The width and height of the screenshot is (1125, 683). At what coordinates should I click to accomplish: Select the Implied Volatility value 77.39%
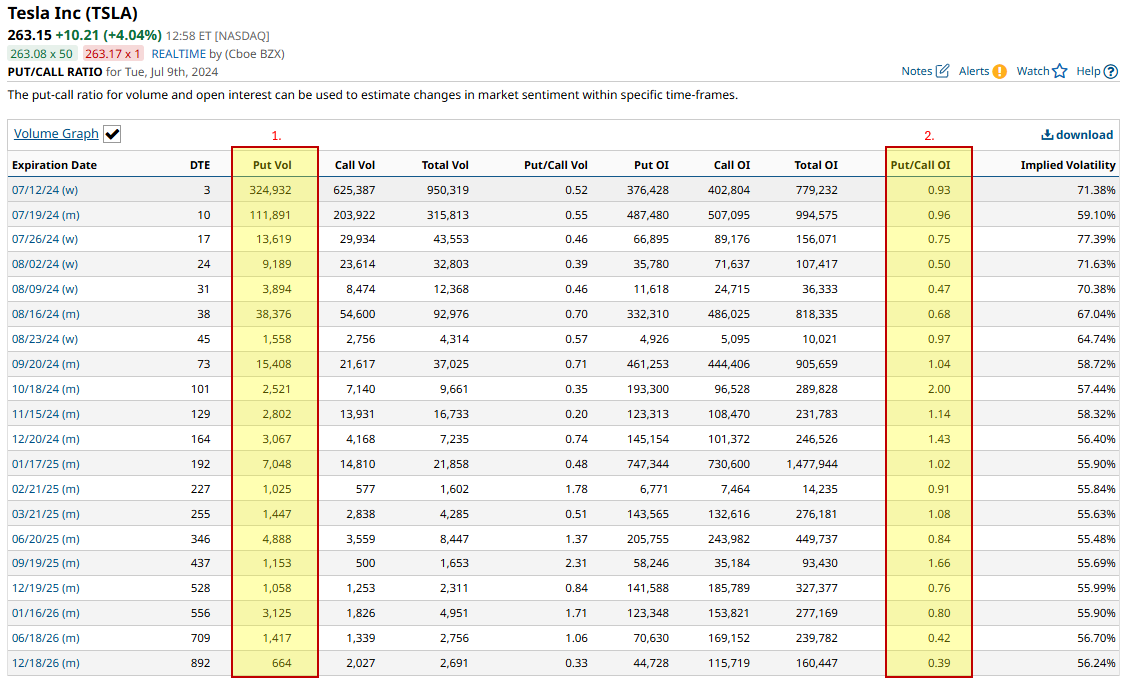[1096, 239]
